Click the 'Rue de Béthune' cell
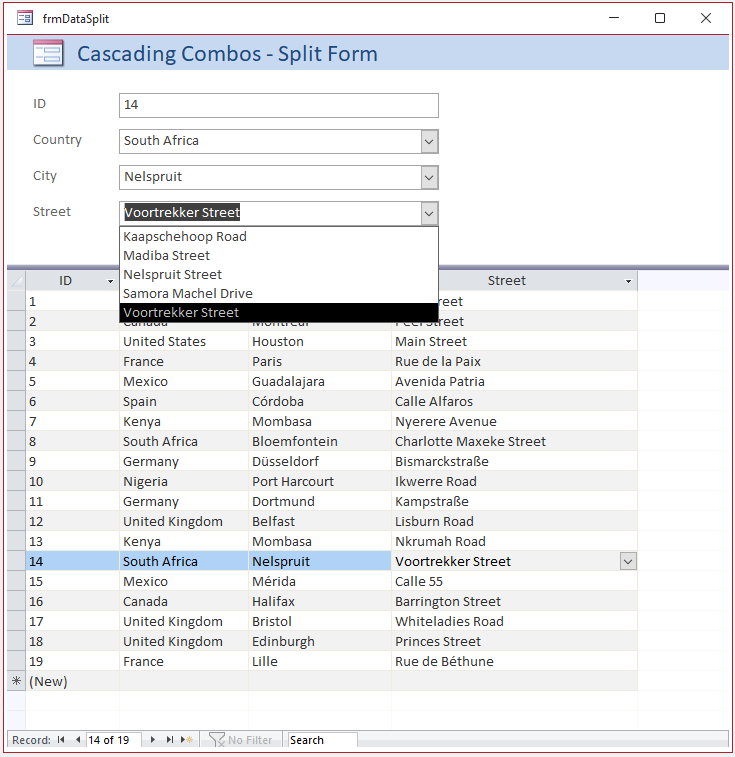The width and height of the screenshot is (735, 757). pos(514,661)
